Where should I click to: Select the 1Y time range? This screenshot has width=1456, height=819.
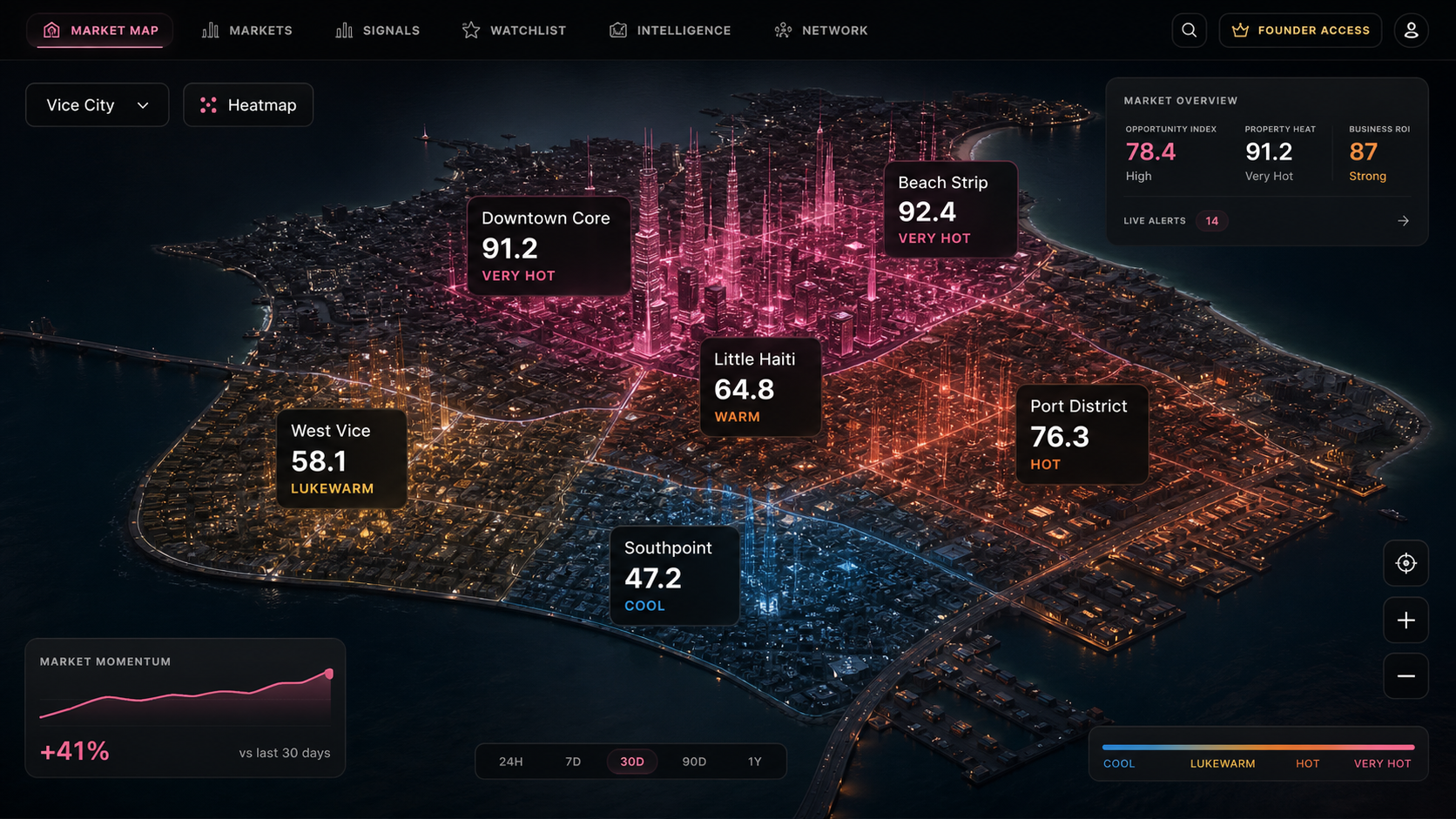tap(755, 762)
